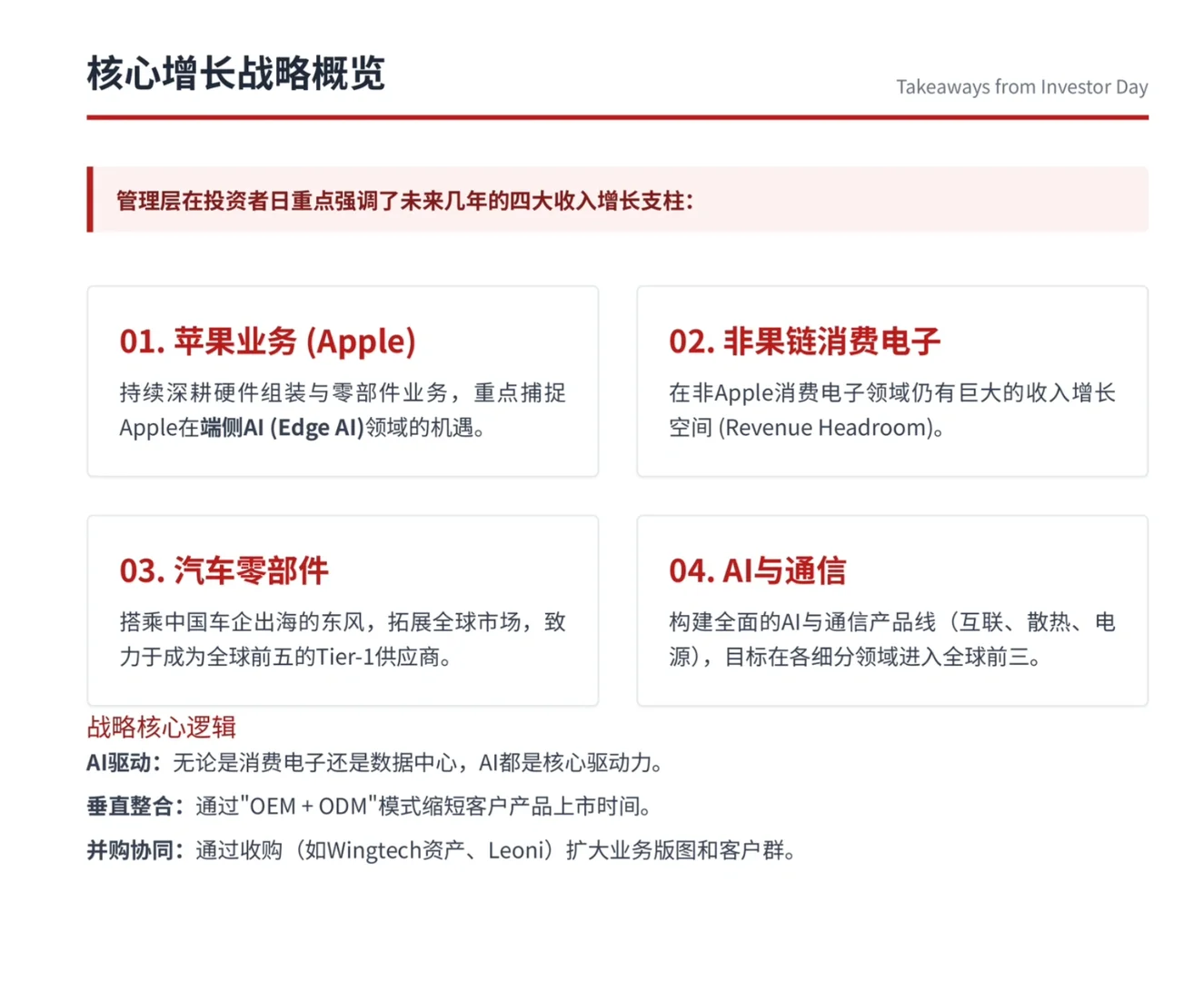
Task: Click the line starting AI驱动
Action: (376, 763)
